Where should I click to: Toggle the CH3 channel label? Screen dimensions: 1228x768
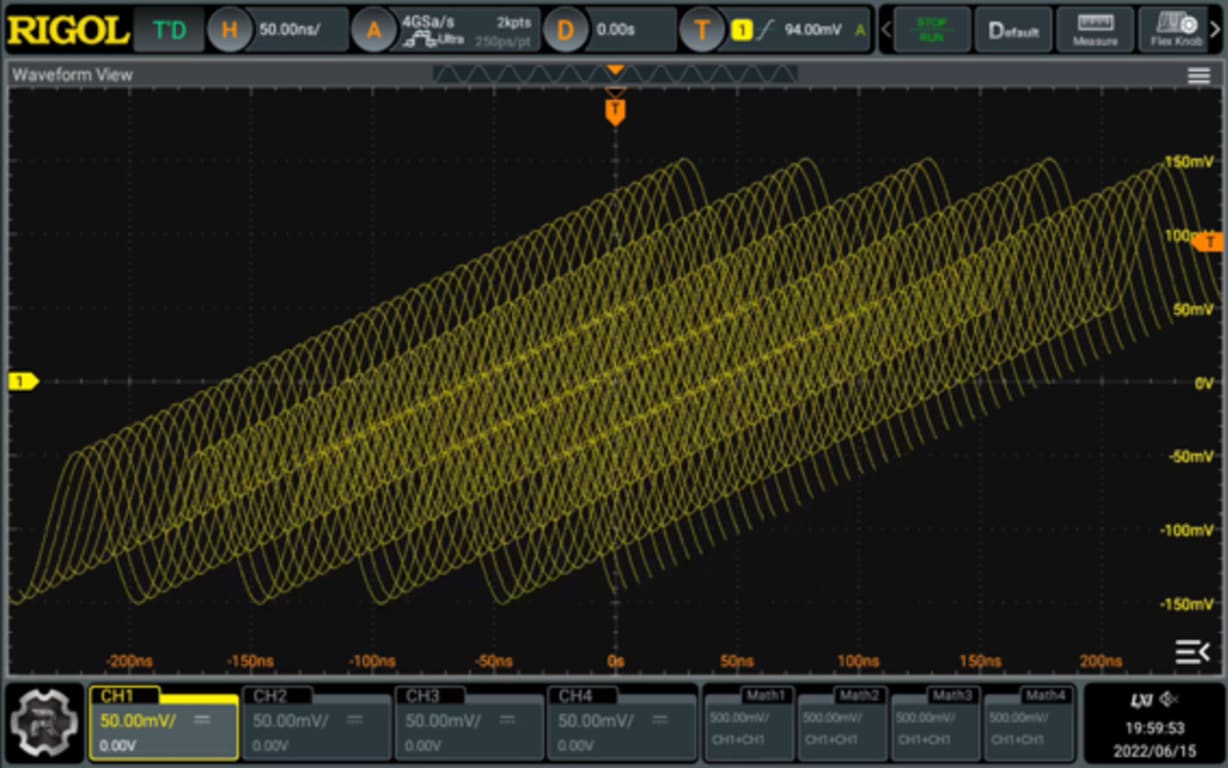click(x=431, y=696)
